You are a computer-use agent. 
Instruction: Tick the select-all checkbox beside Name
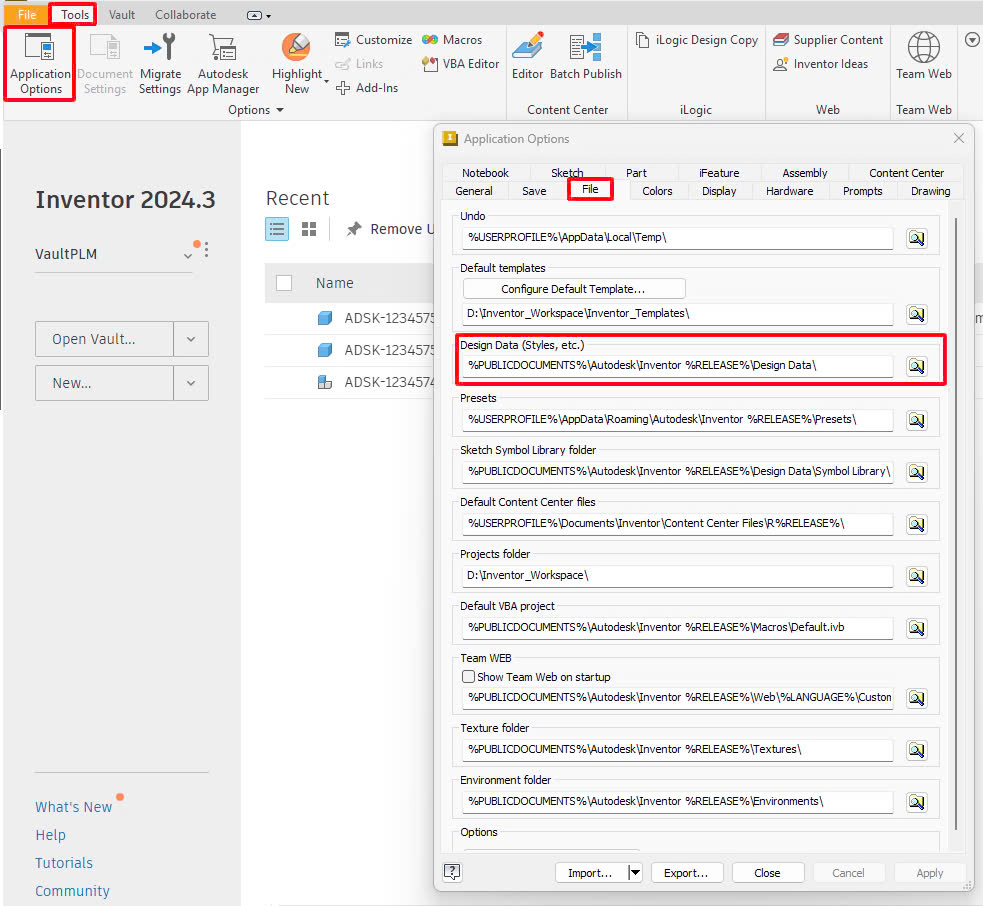tap(284, 283)
